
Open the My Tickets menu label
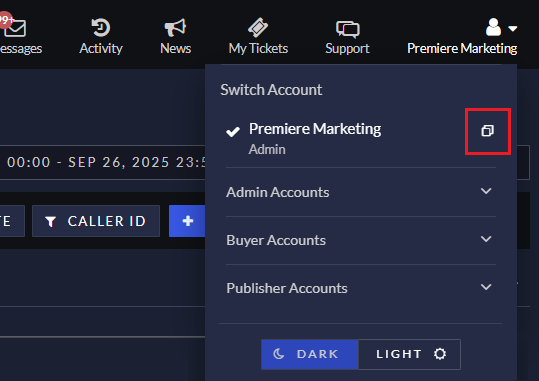(258, 49)
